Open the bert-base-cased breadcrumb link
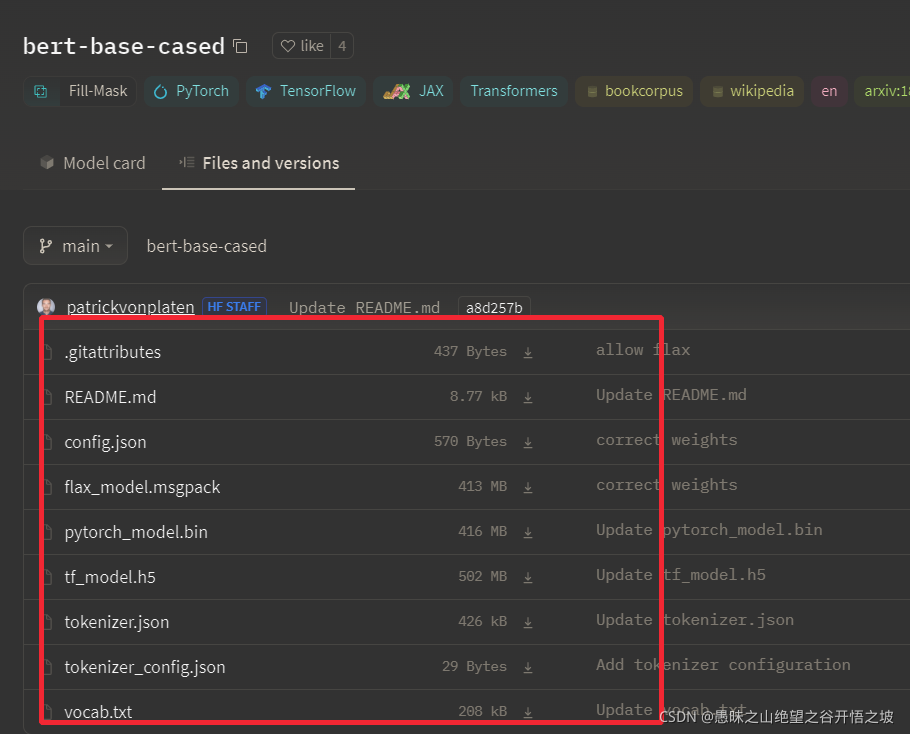 [207, 246]
